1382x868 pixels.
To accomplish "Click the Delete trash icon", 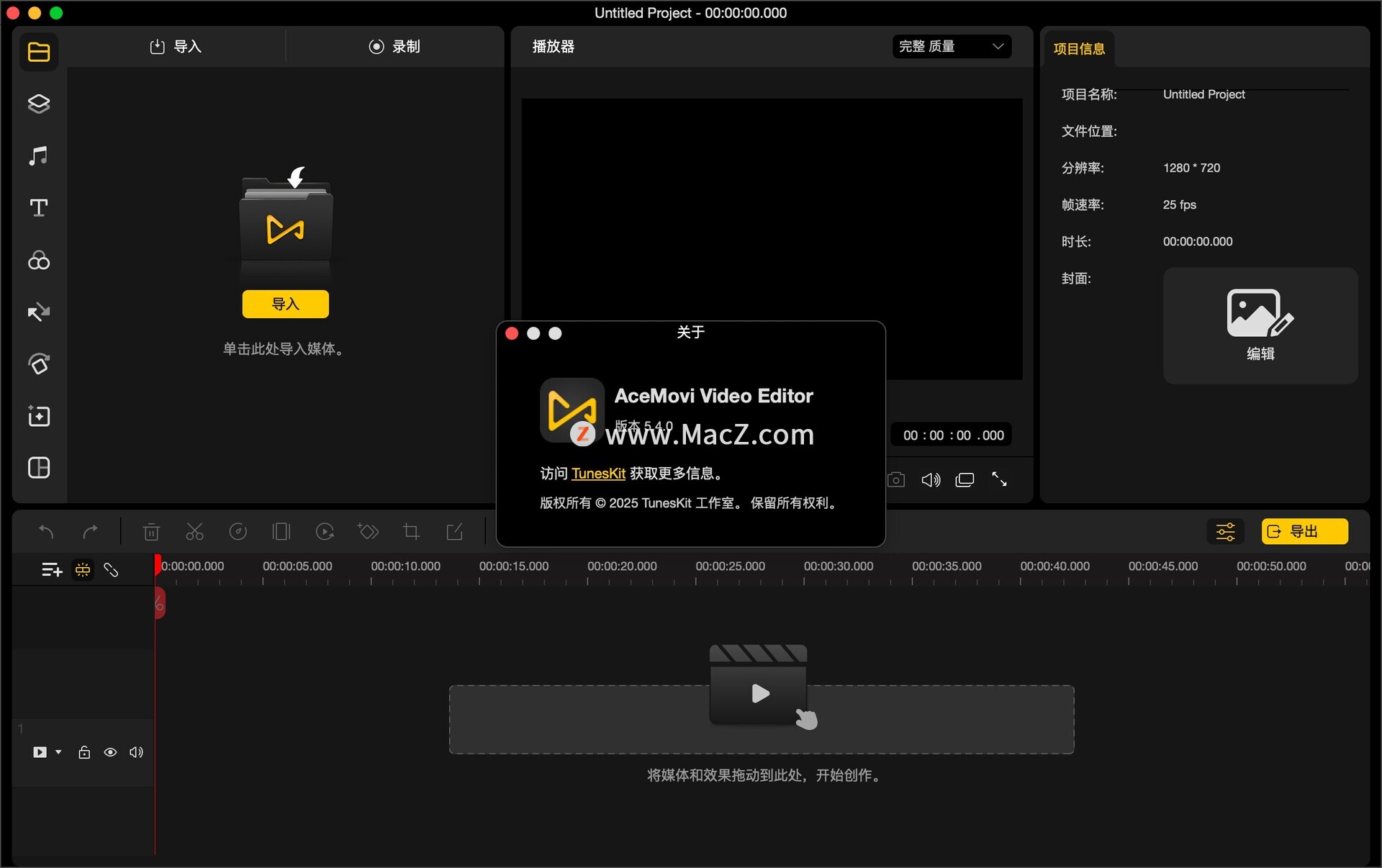I will (151, 532).
